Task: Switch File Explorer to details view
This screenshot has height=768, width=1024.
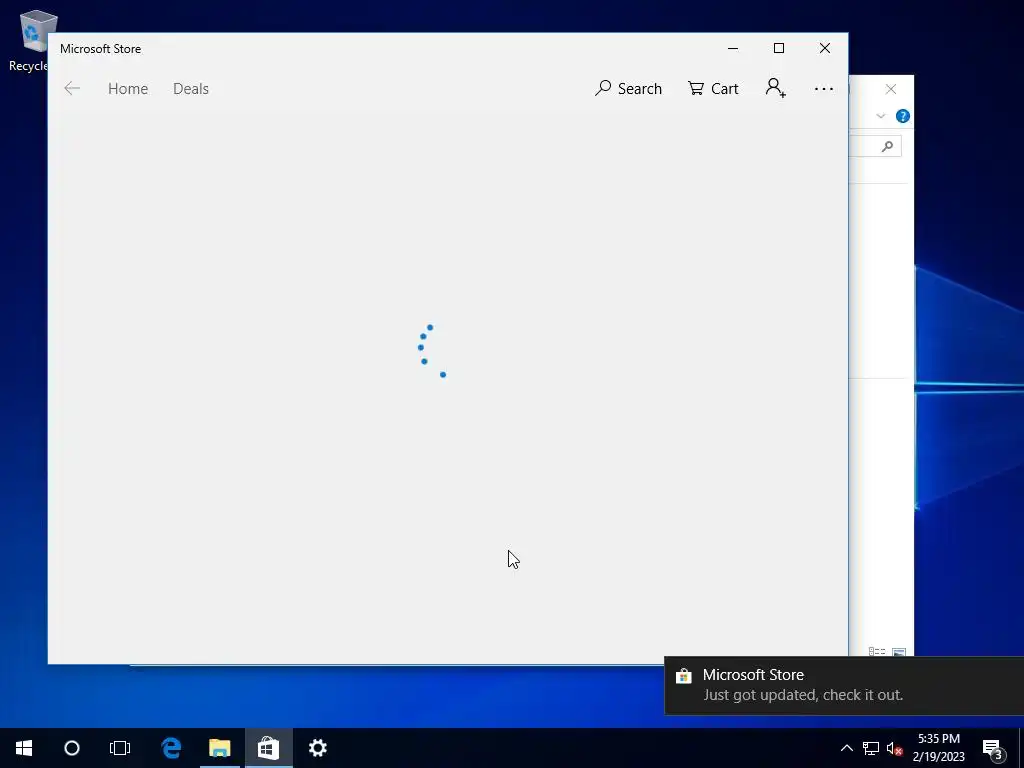Action: click(x=876, y=652)
